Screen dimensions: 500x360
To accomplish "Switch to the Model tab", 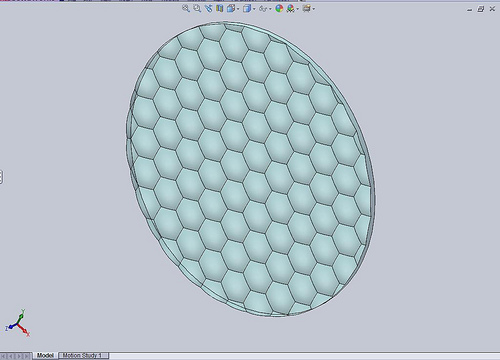I will (45, 355).
